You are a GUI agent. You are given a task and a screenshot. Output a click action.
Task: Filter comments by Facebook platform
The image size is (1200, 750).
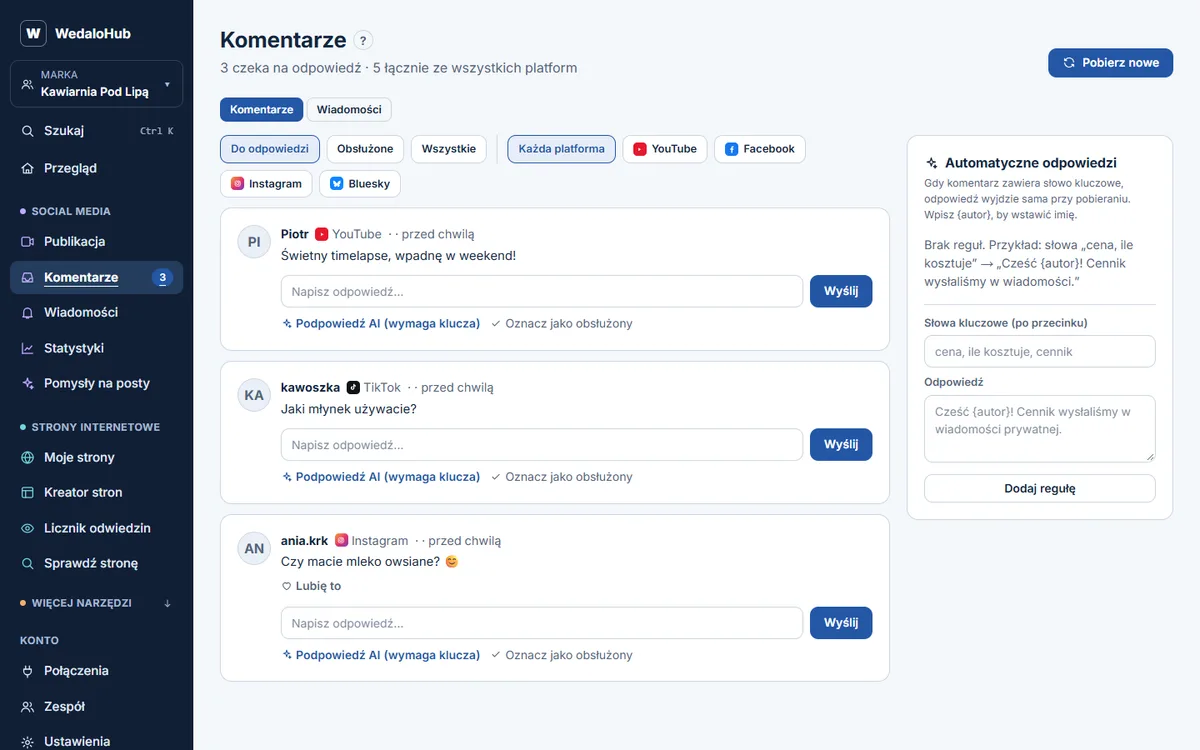pos(760,149)
